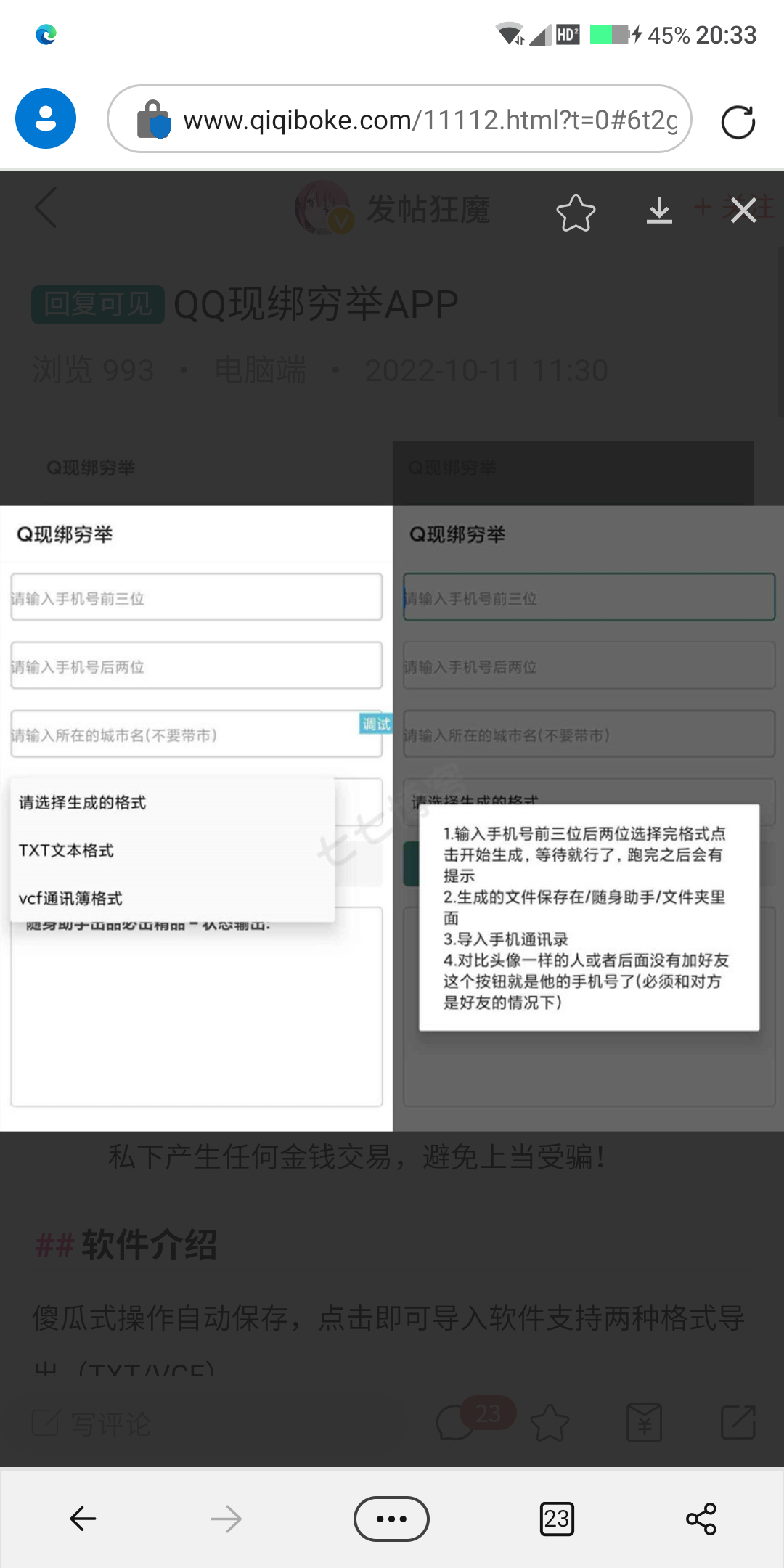Tap the 回复可见 tag

(x=98, y=304)
